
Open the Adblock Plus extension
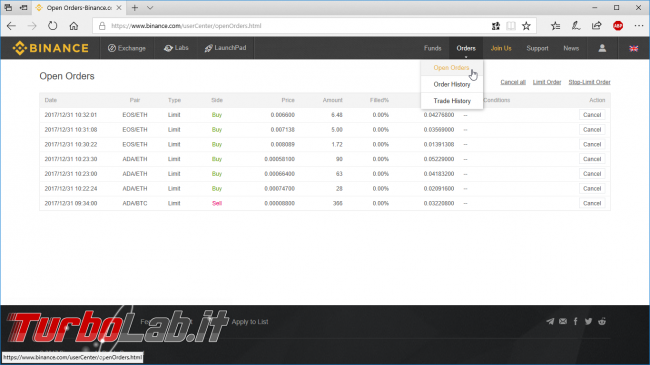click(618, 26)
